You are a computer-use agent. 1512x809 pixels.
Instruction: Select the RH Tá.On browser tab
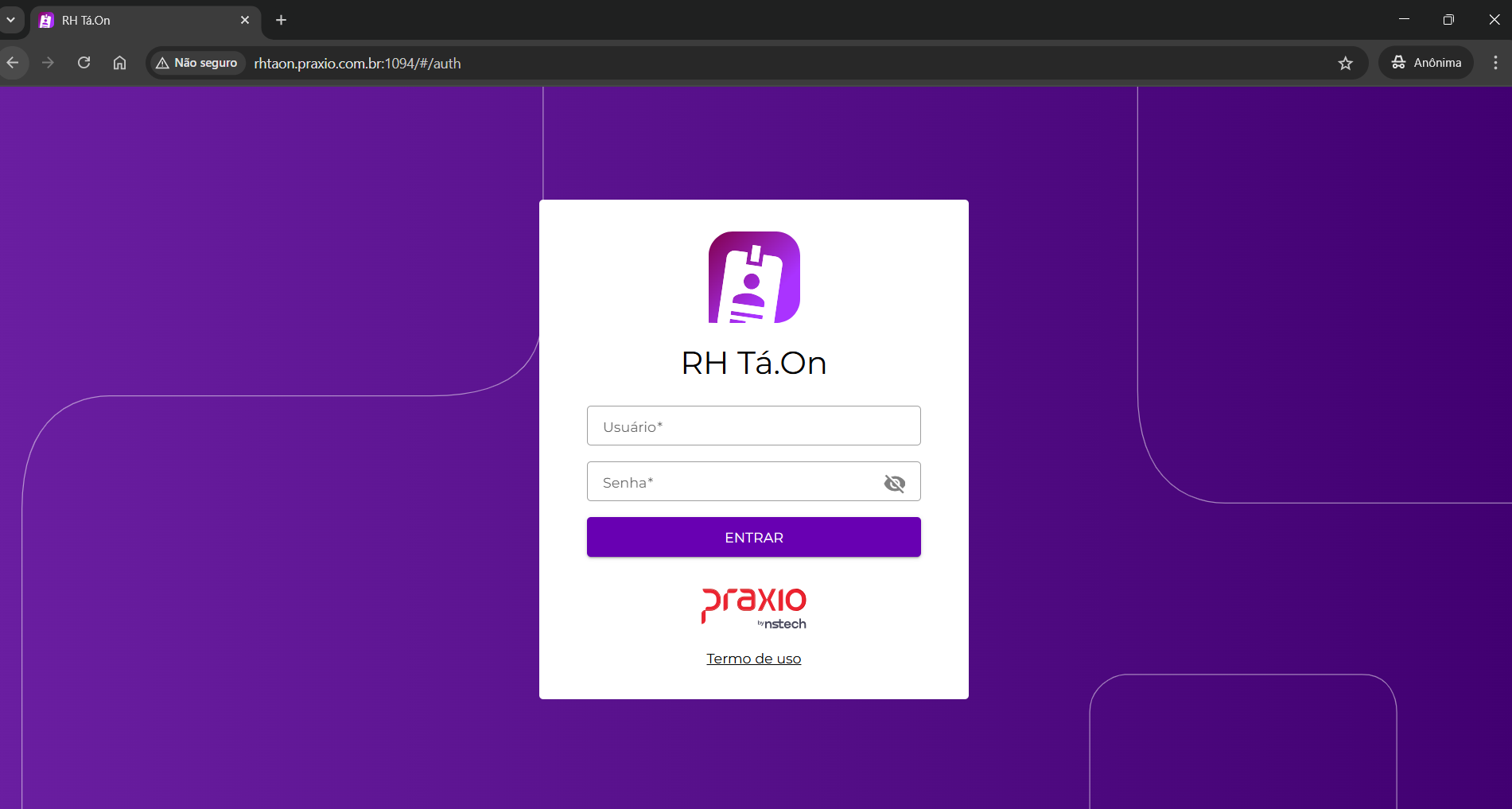pos(146,21)
